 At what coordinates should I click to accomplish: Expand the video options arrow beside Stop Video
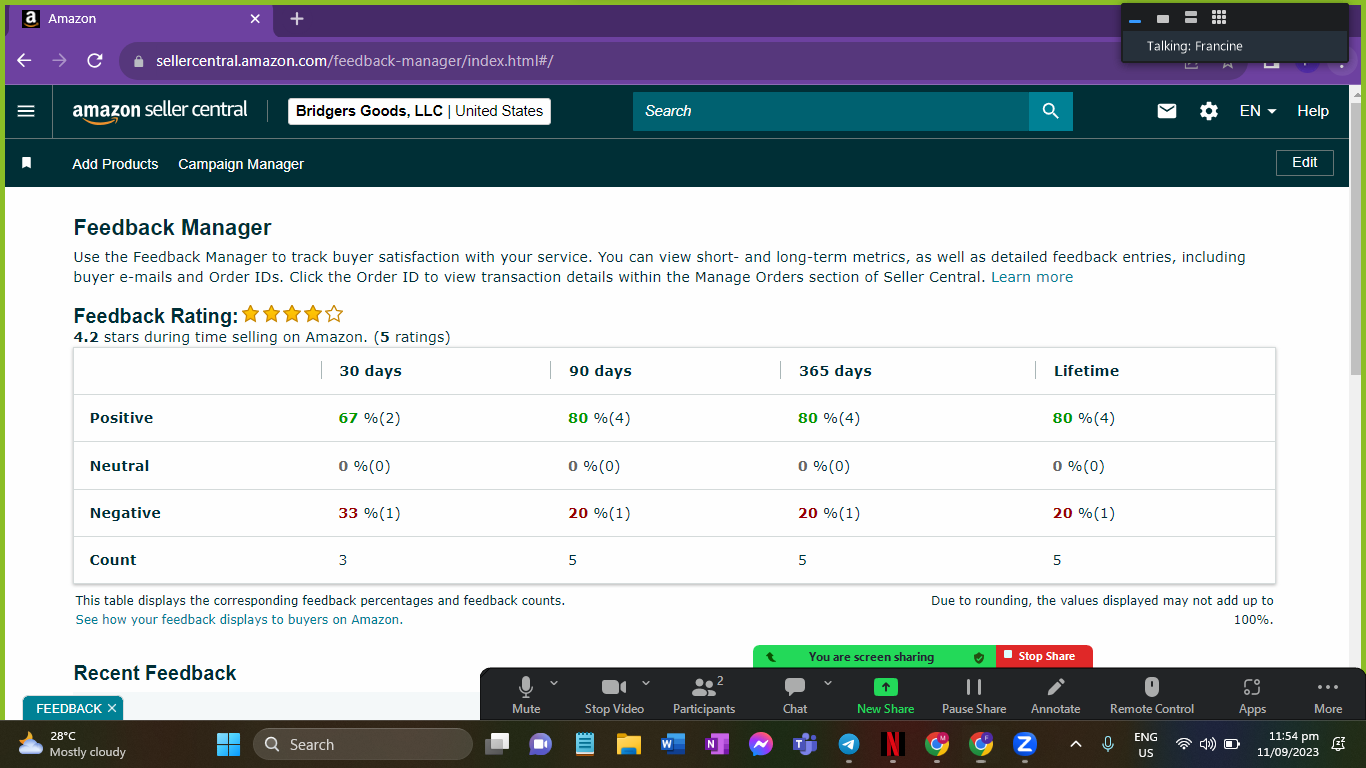(646, 683)
